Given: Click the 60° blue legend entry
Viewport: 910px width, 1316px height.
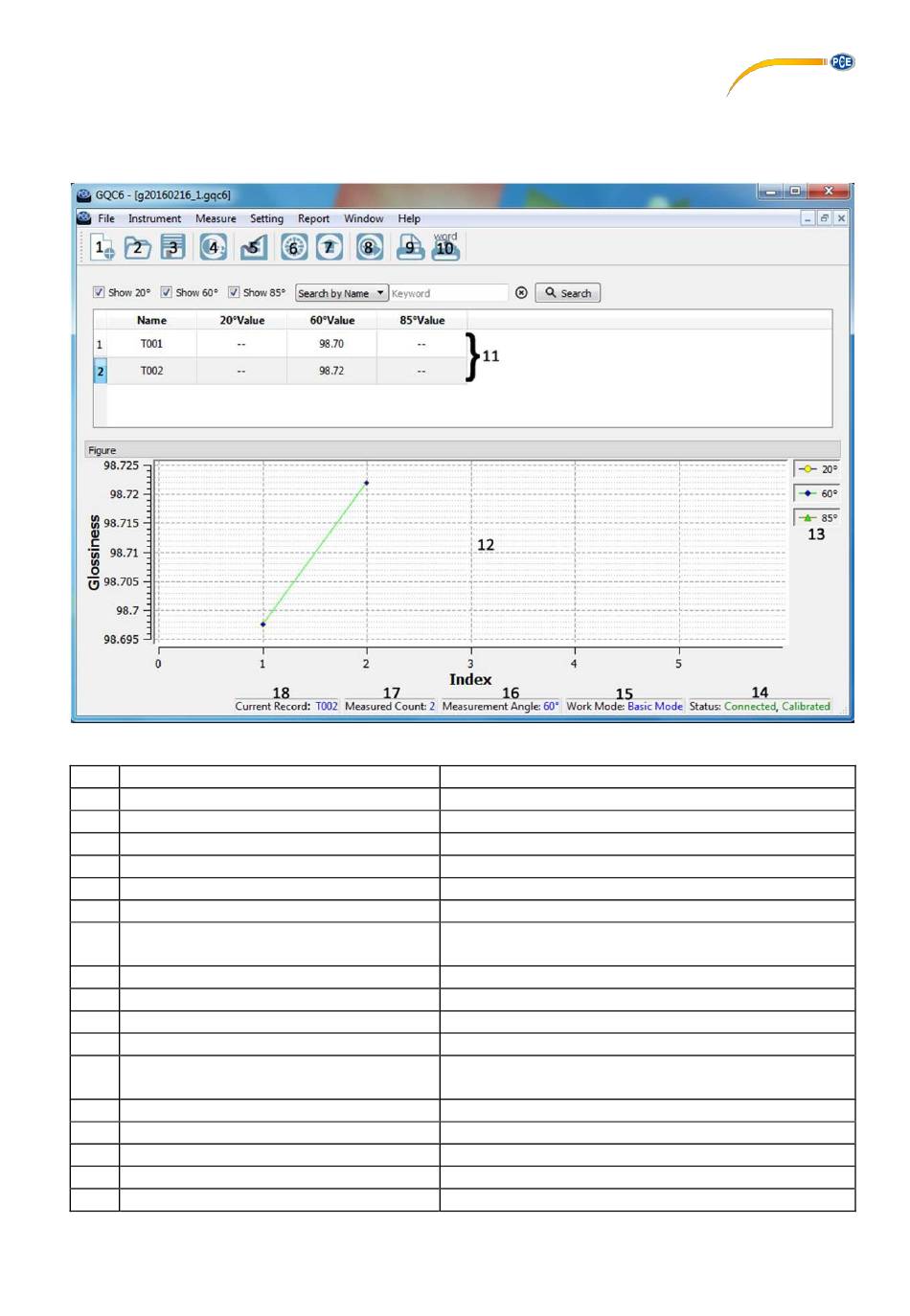Looking at the screenshot, I should tap(816, 493).
